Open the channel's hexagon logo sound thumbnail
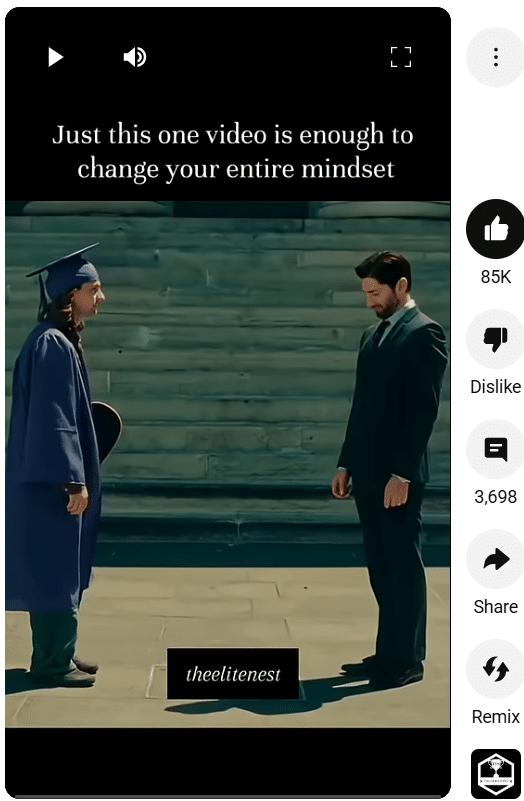This screenshot has height=801, width=524. coord(496,773)
